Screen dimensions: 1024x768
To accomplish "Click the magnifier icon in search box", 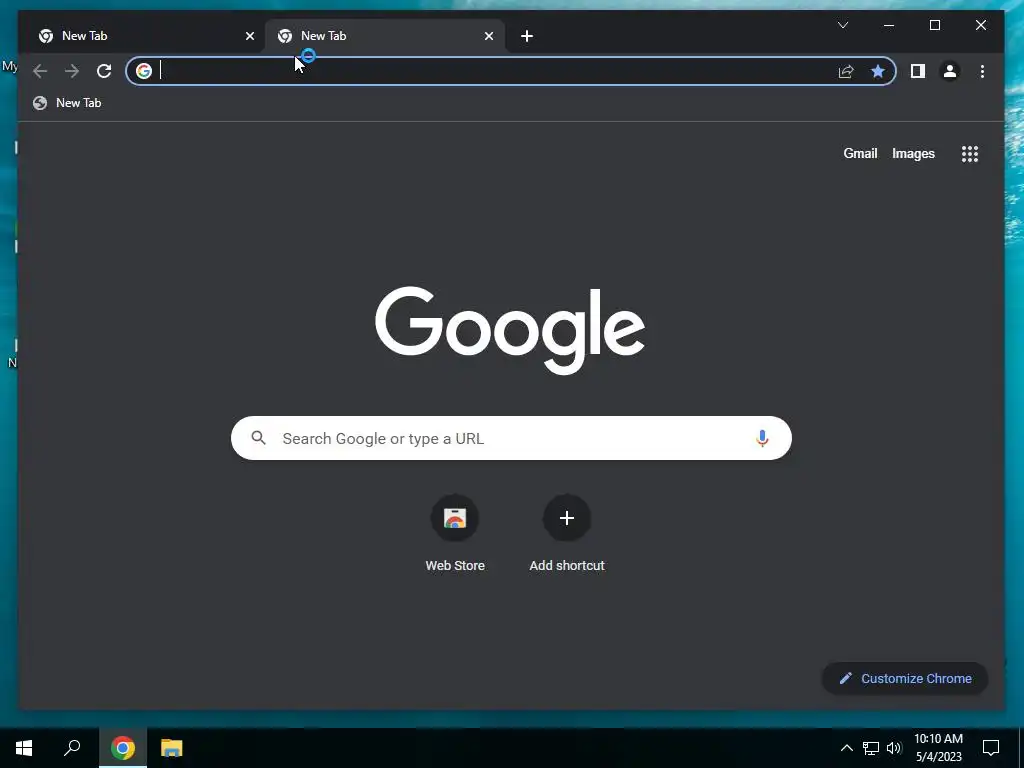I will [x=259, y=438].
